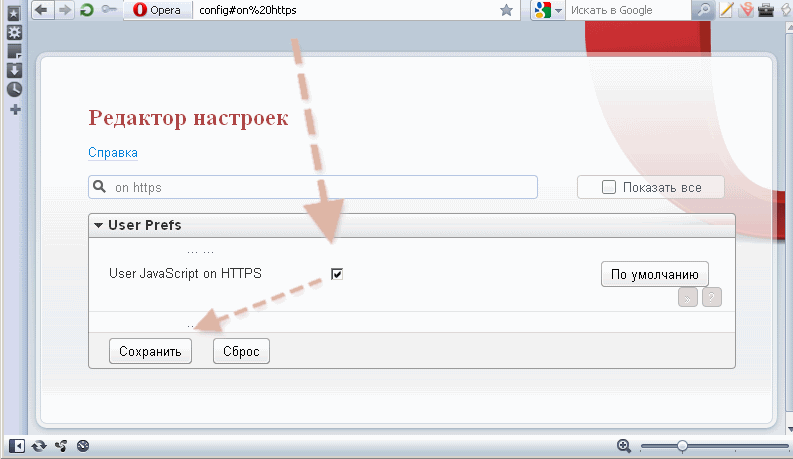Screen dimensions: 793x459
Task: Click the User JavaScript on HTTPS label
Action: coord(186,273)
